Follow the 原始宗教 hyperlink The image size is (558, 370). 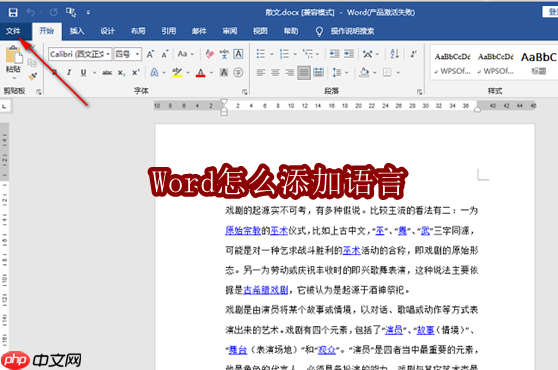coord(243,231)
